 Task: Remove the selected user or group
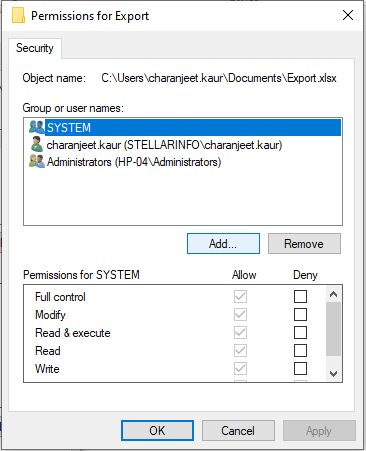click(304, 244)
